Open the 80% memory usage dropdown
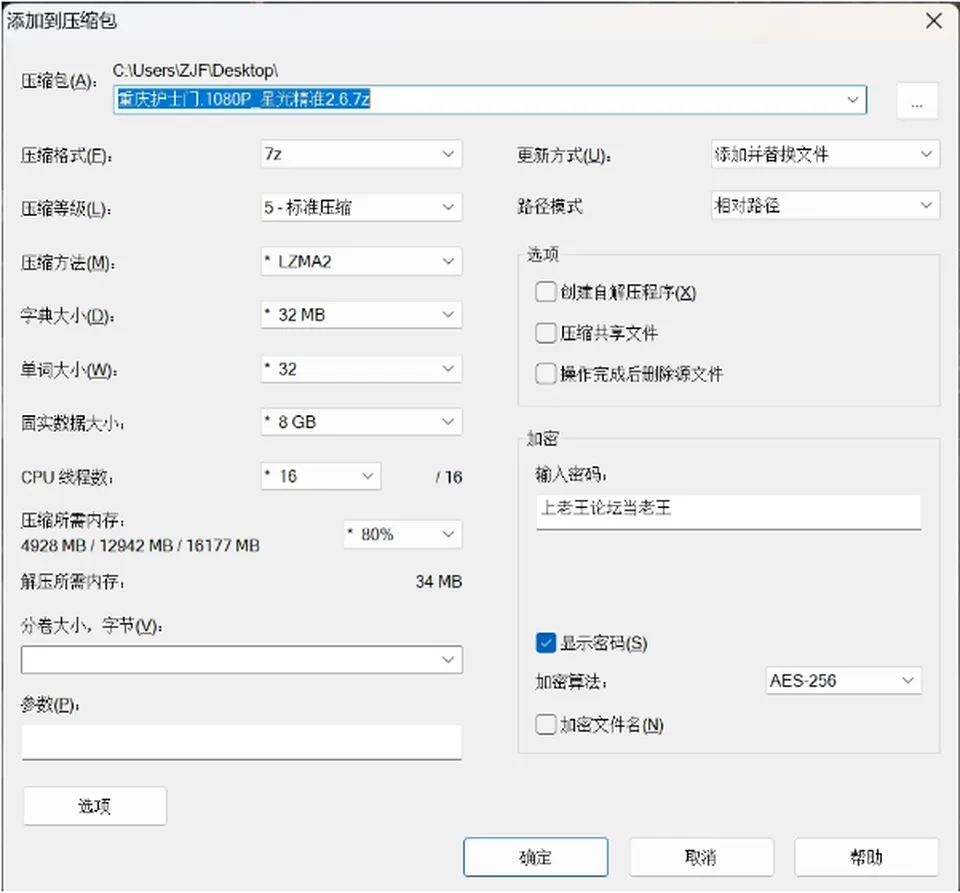960x893 pixels. tap(403, 534)
